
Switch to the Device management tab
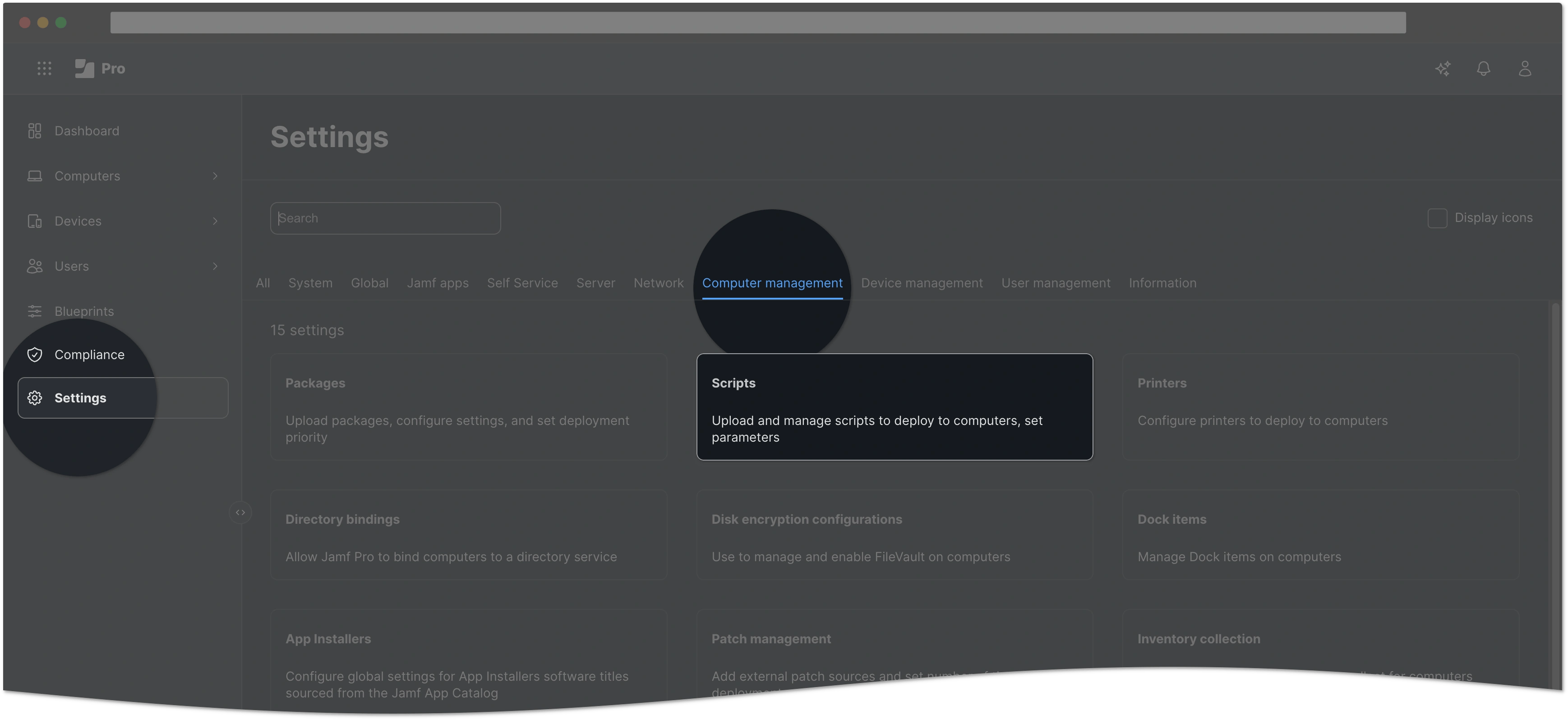[x=922, y=283]
